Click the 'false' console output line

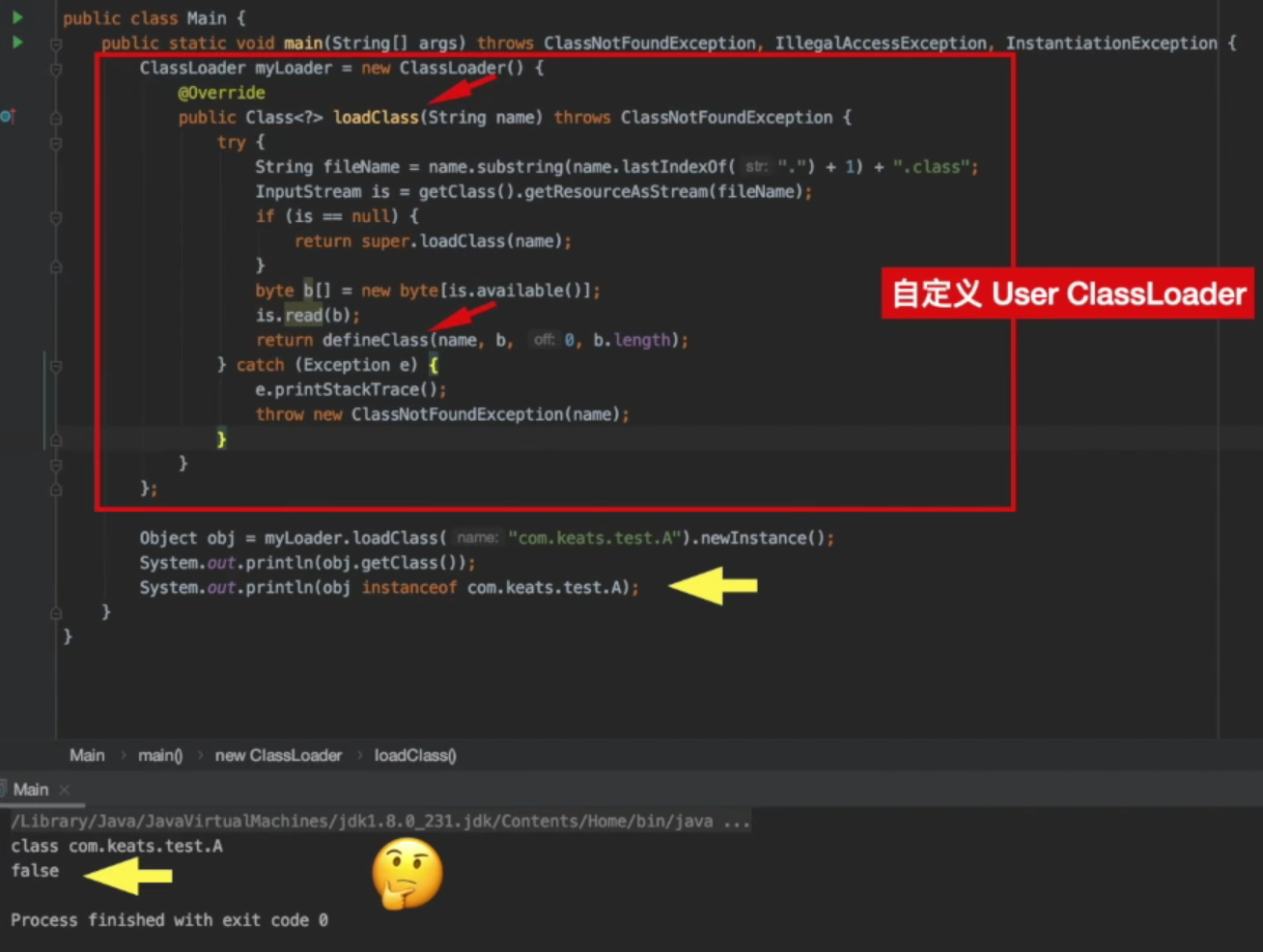(35, 871)
